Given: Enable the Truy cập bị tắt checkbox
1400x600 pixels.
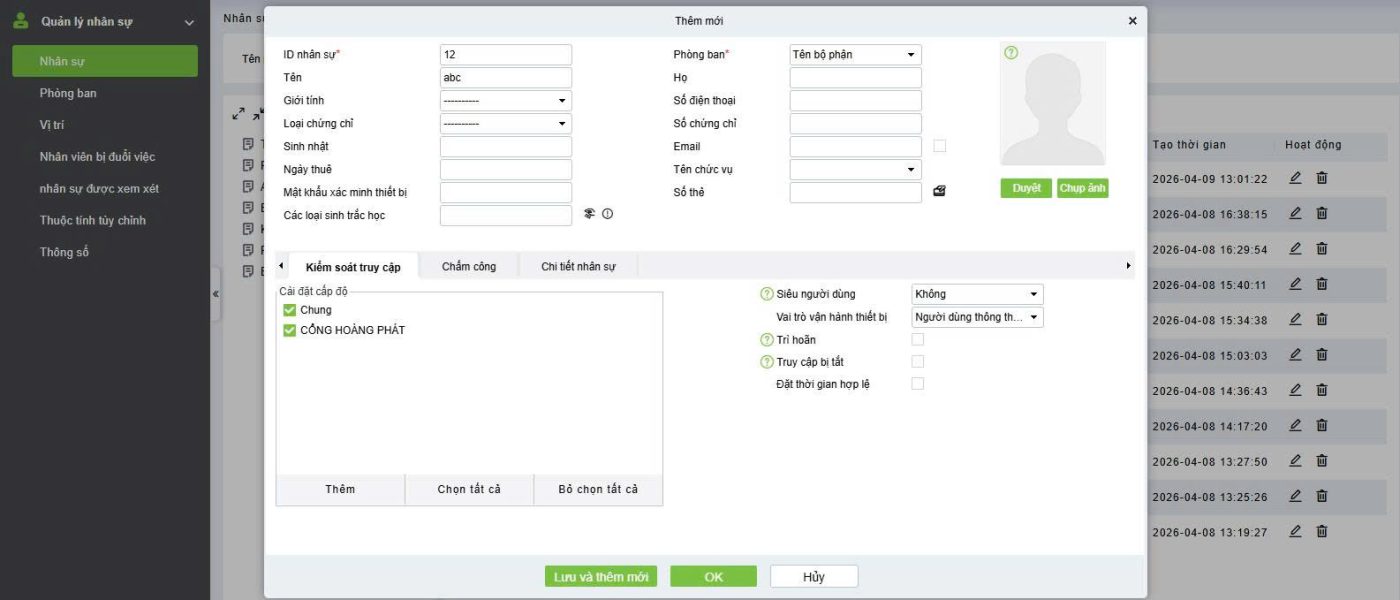Looking at the screenshot, I should click(917, 361).
